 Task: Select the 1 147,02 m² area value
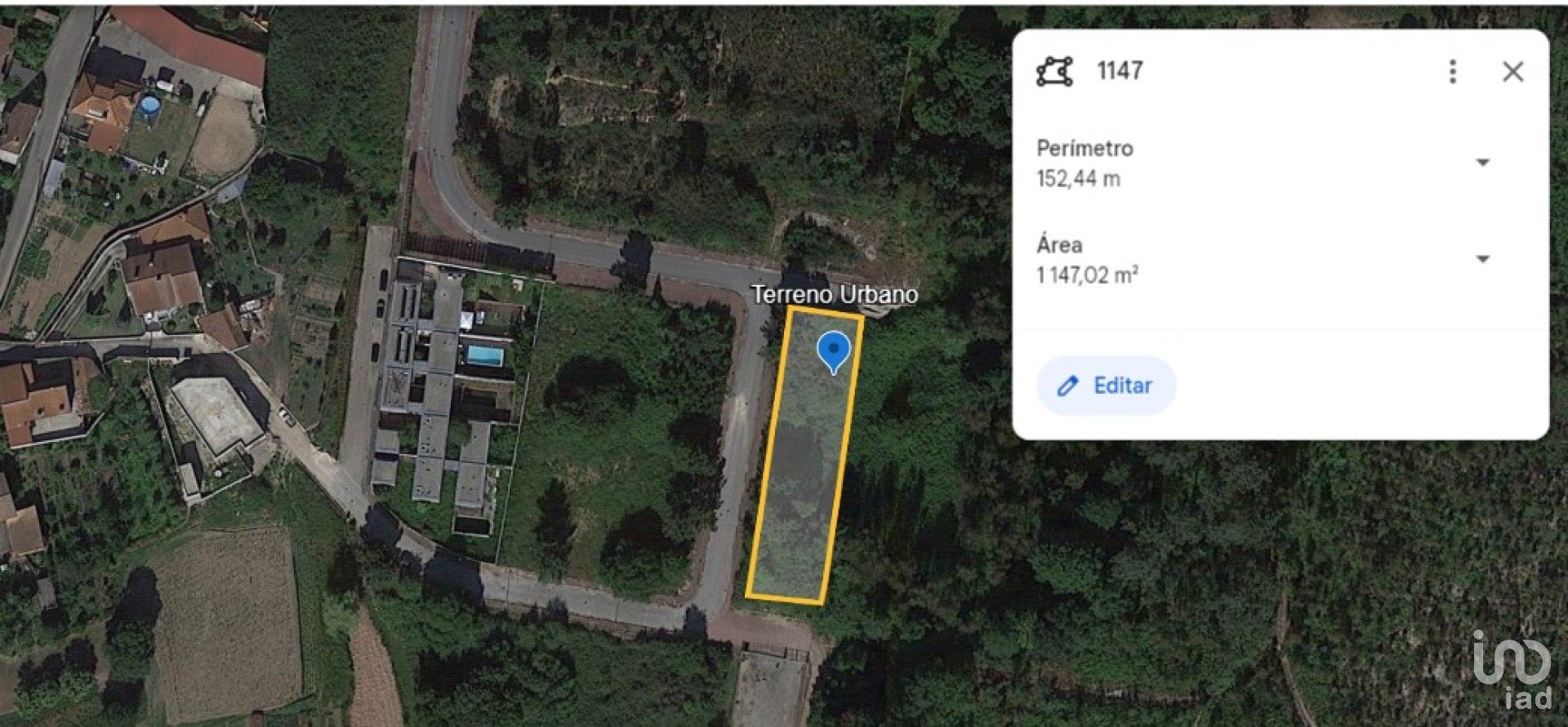coord(1087,275)
